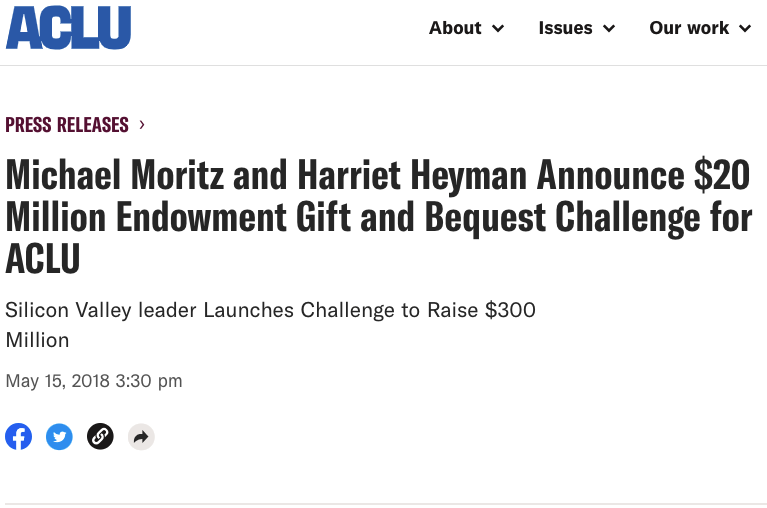767x508 pixels.
Task: Share article on Facebook
Action: click(x=19, y=436)
